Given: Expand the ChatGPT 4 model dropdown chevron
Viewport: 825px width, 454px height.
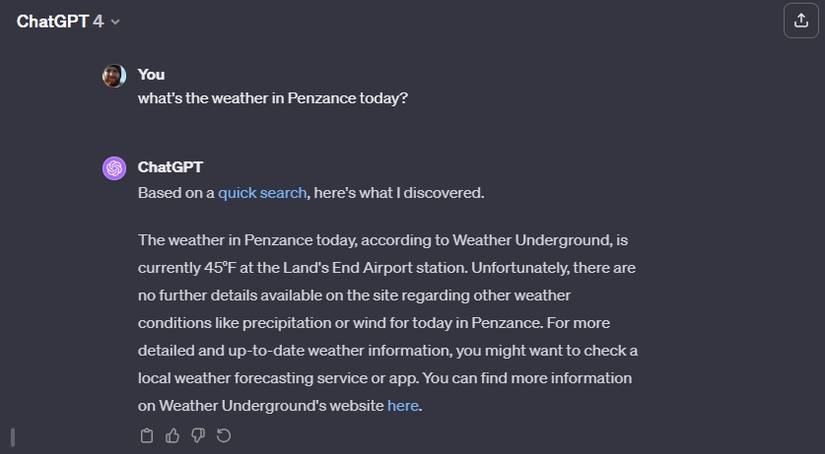Looking at the screenshot, I should point(115,22).
